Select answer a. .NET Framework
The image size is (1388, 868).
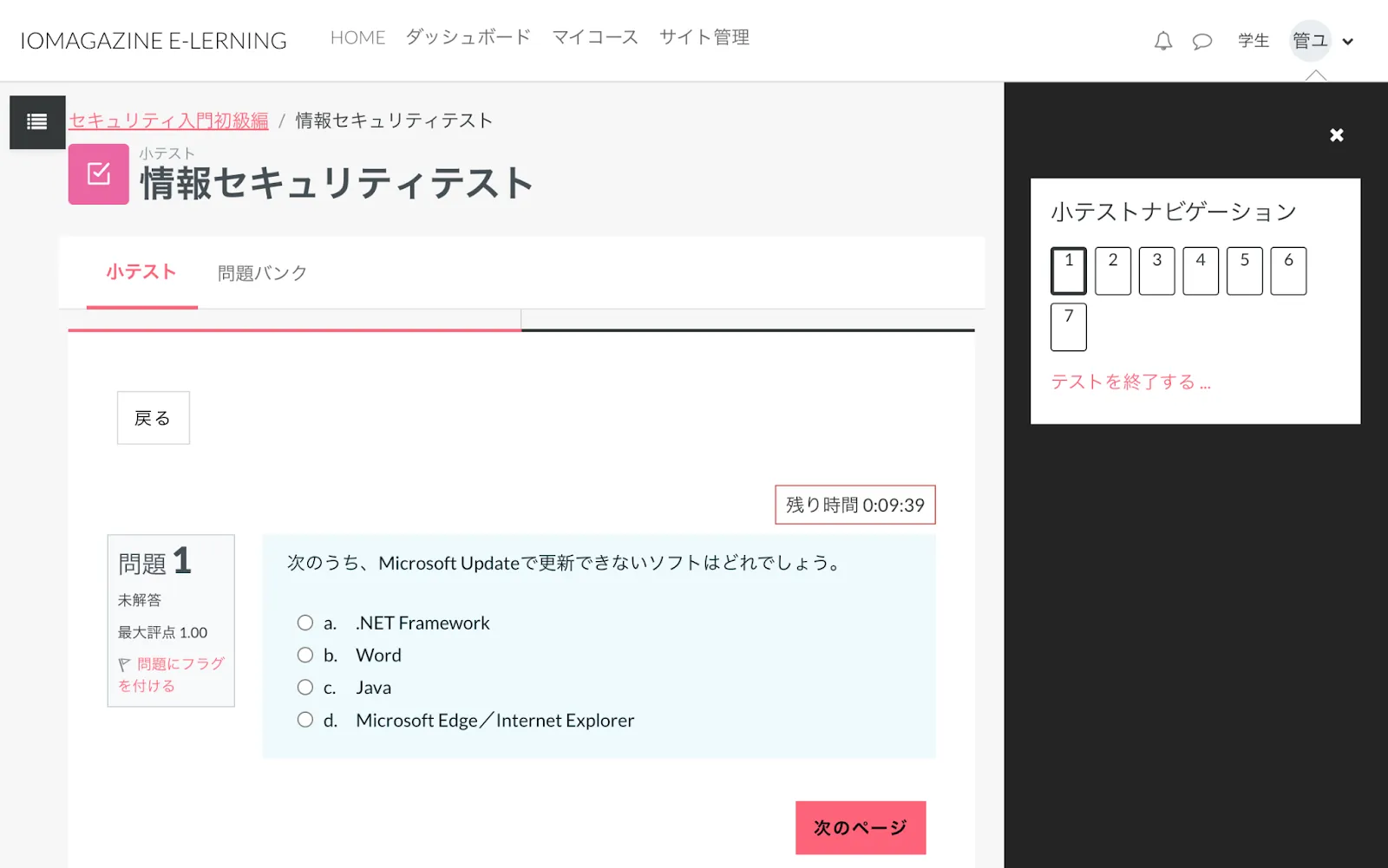pyautogui.click(x=305, y=623)
